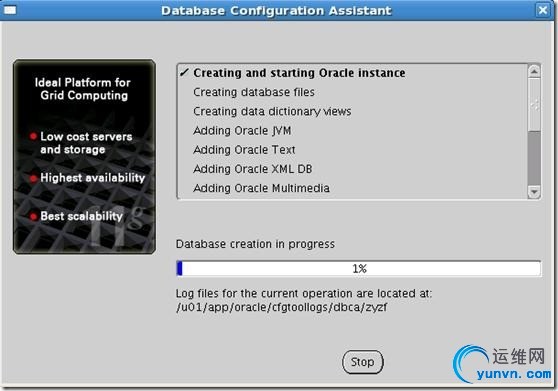Click 'Low cost servers and storage' bullet
The height and width of the screenshot is (391, 558).
(86, 143)
